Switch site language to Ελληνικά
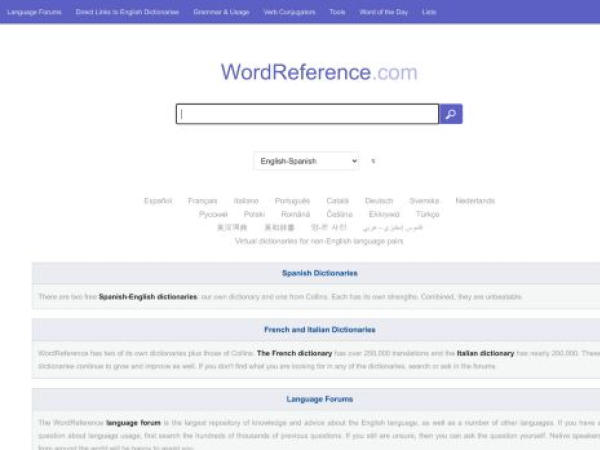The image size is (600, 450). pos(384,214)
